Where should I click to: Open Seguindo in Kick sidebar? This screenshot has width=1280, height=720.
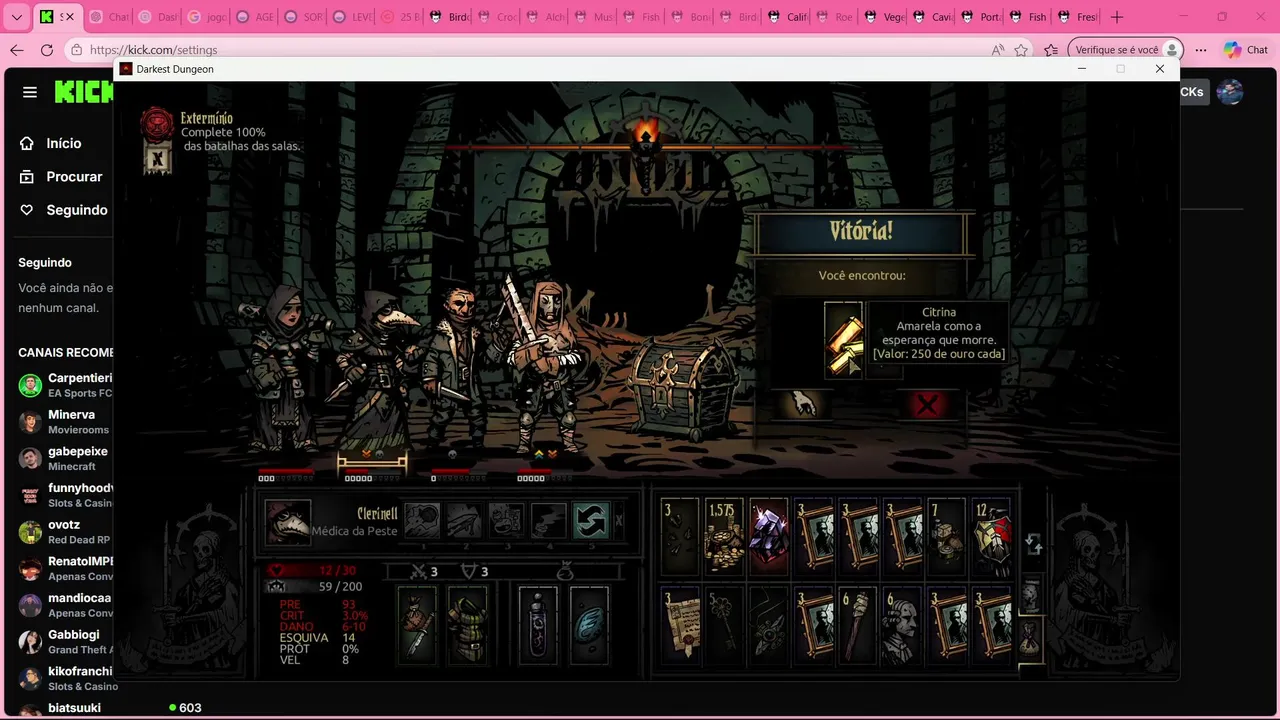(62, 210)
